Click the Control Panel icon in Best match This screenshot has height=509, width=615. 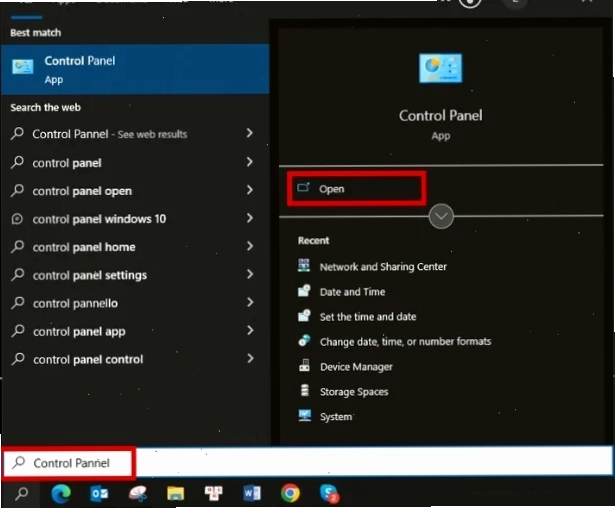(x=23, y=67)
